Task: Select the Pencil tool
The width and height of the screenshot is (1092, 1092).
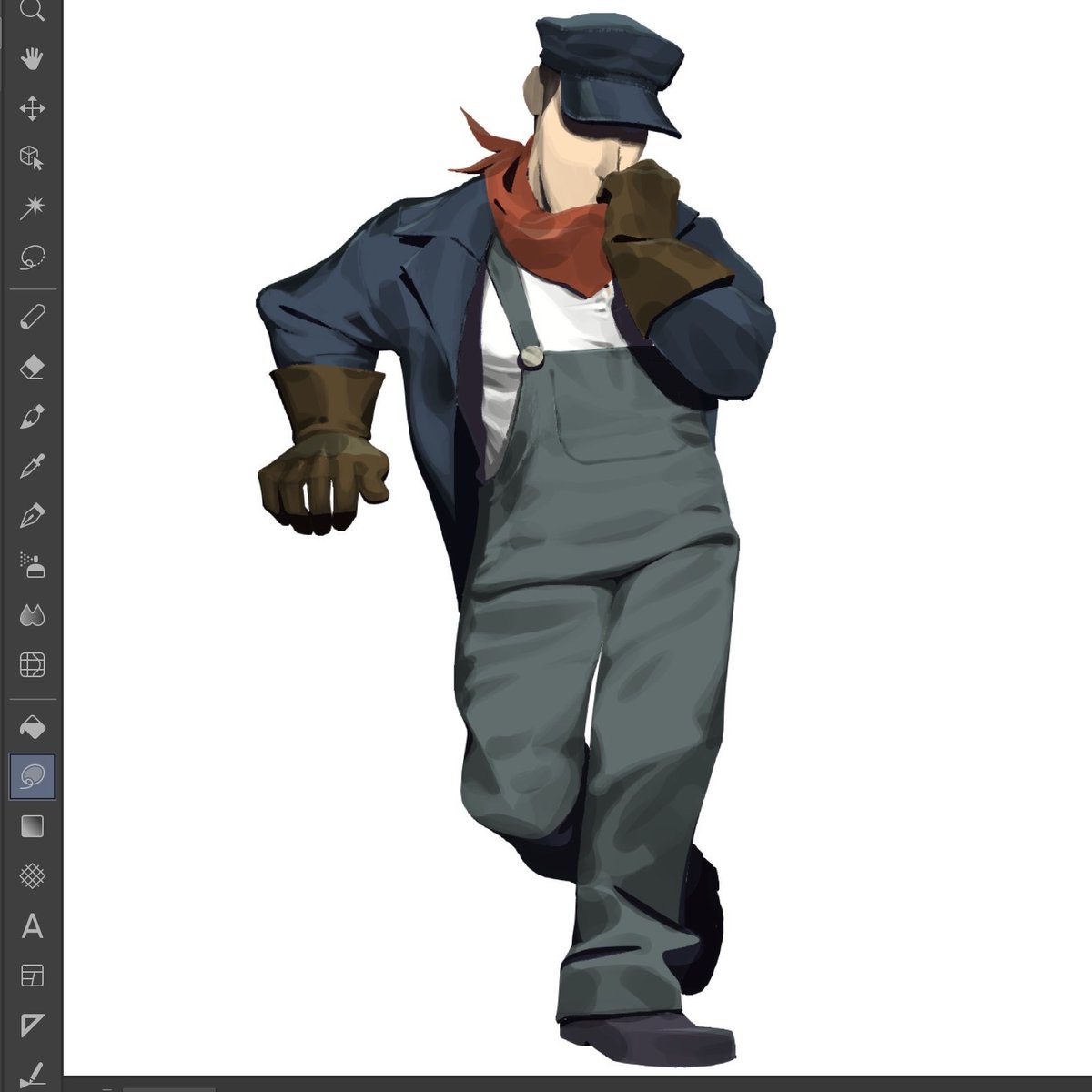Action: [32, 318]
